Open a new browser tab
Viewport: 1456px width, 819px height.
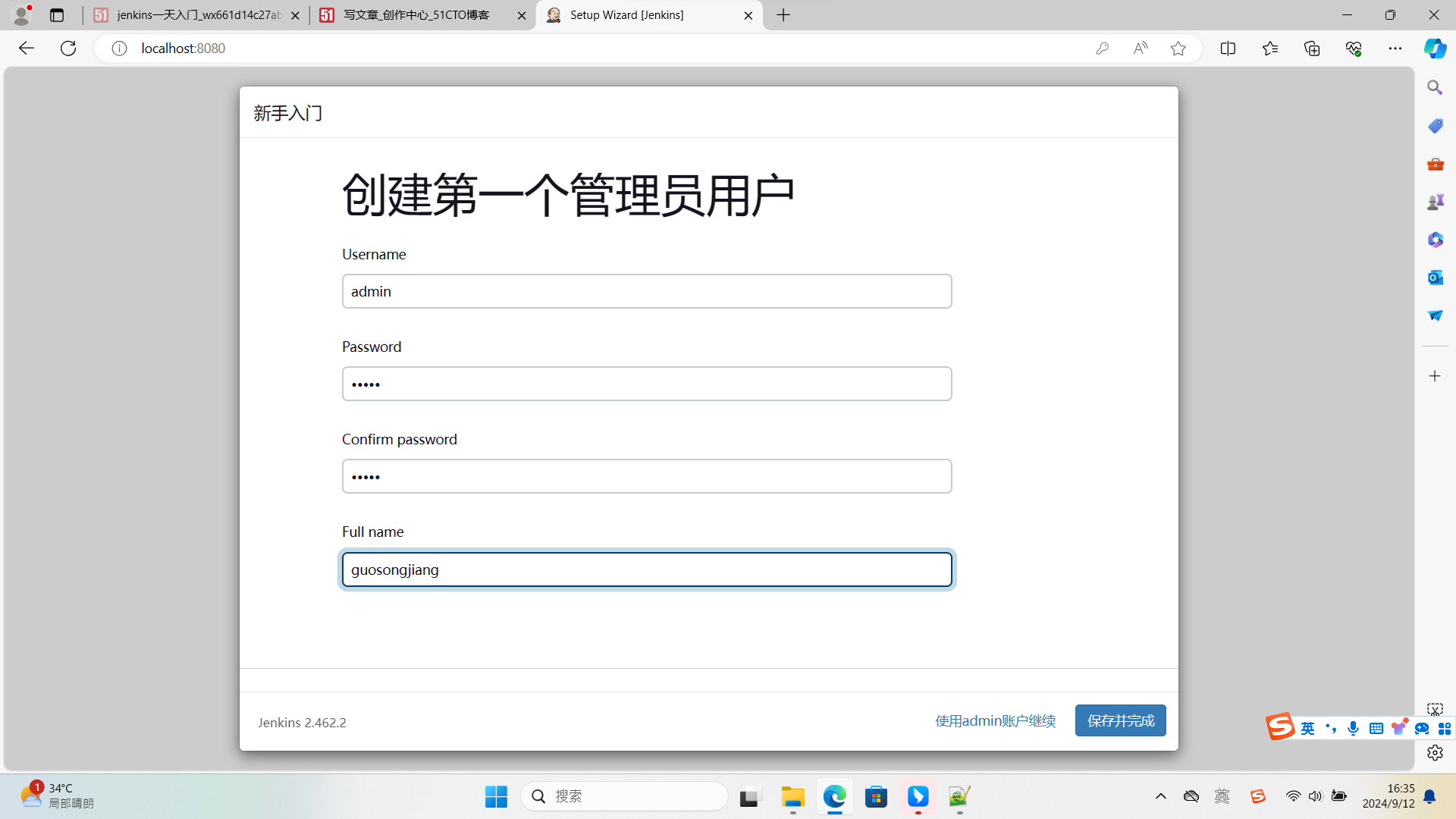tap(783, 15)
